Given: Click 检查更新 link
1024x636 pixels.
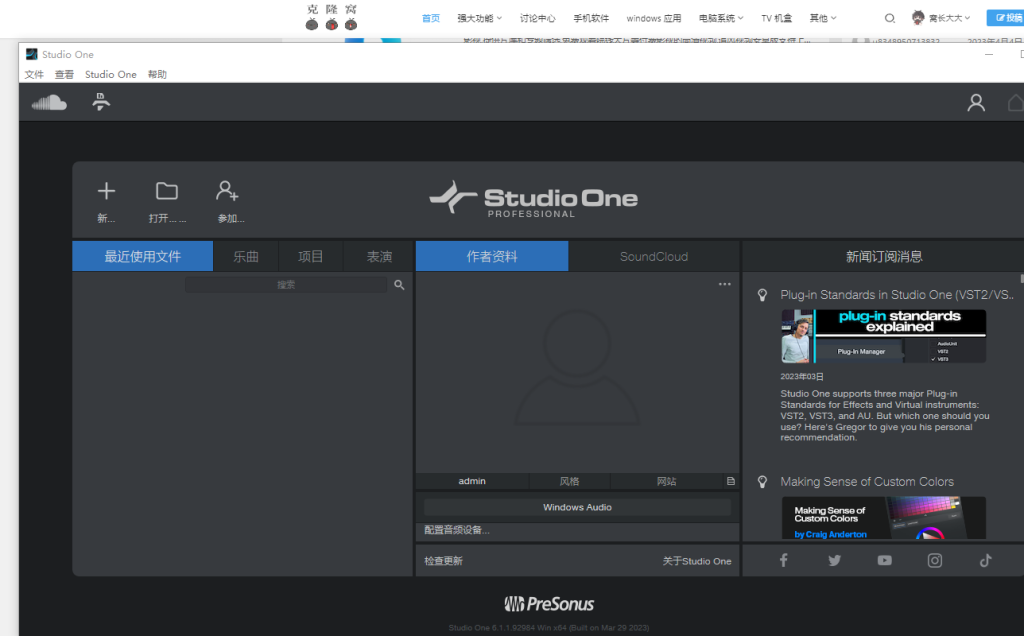Looking at the screenshot, I should (443, 561).
